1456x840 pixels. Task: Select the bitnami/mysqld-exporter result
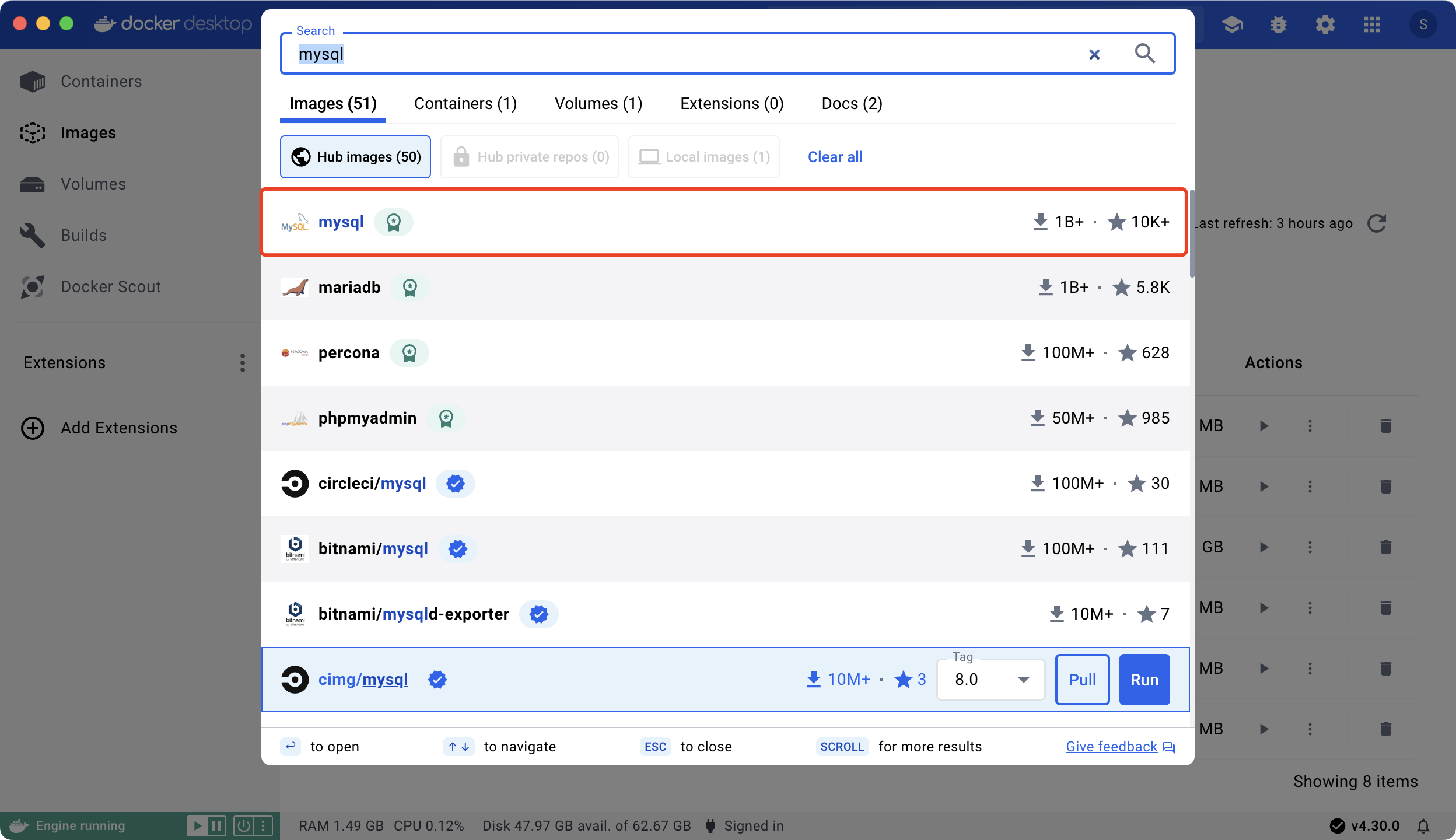pyautogui.click(x=725, y=614)
